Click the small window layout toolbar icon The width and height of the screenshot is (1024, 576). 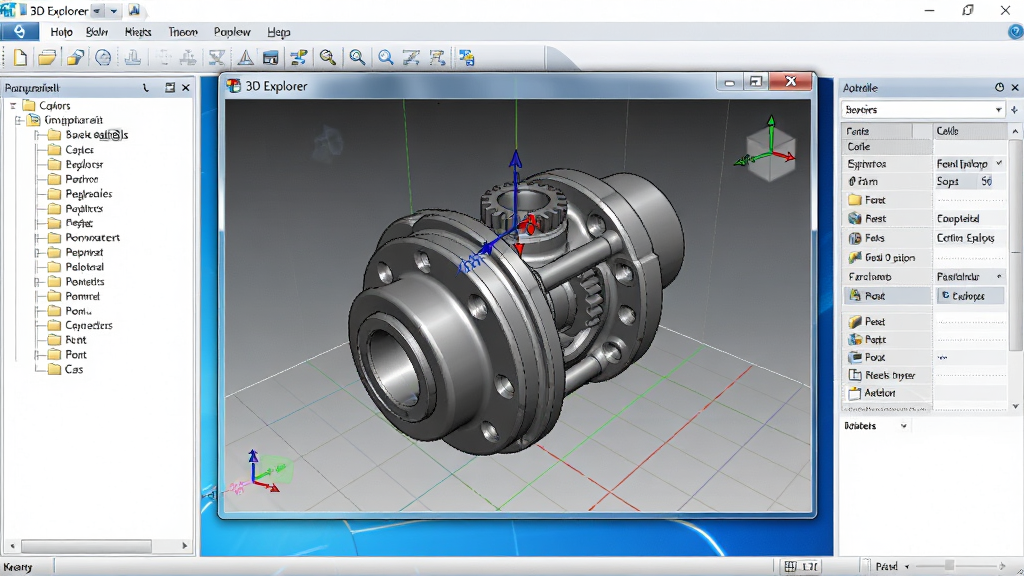pyautogui.click(x=270, y=57)
